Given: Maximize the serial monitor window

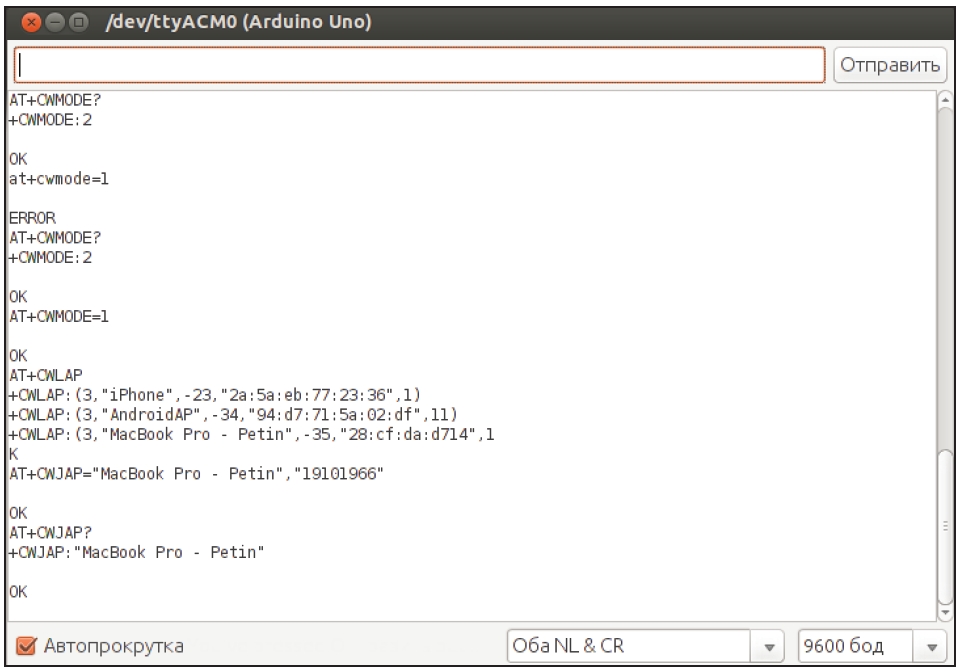Looking at the screenshot, I should [x=78, y=23].
